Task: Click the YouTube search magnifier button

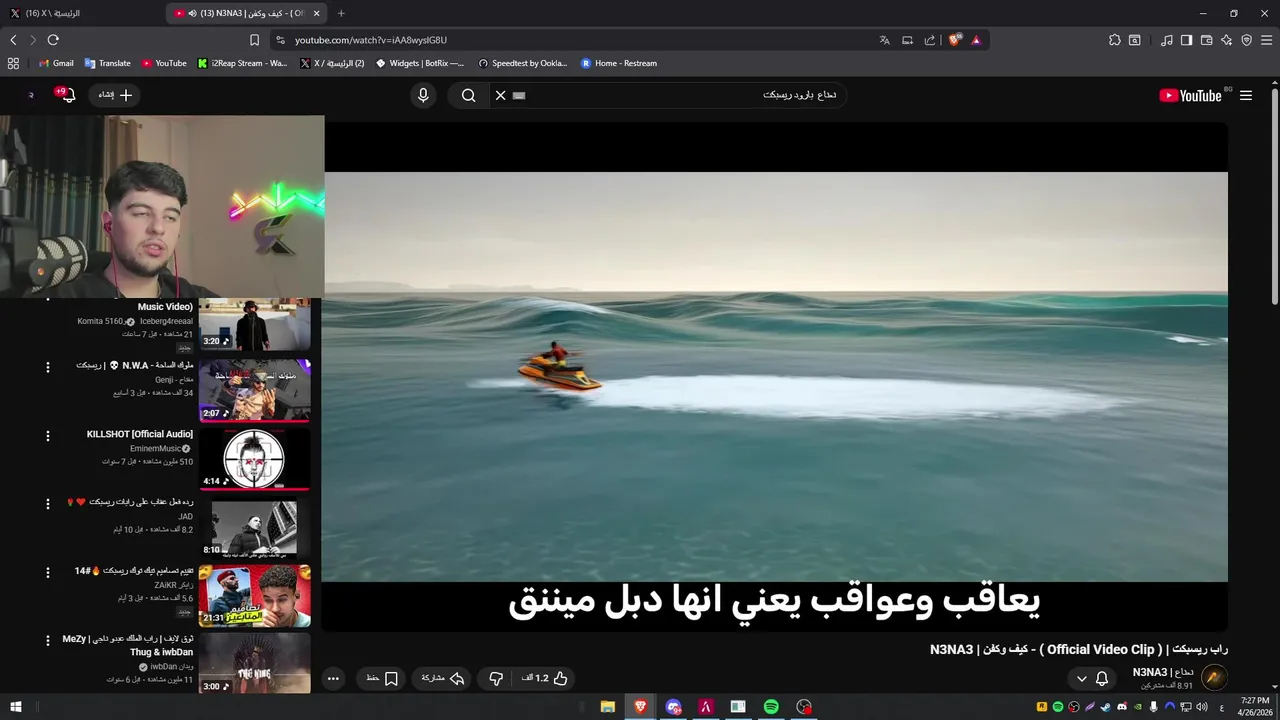Action: tap(468, 95)
